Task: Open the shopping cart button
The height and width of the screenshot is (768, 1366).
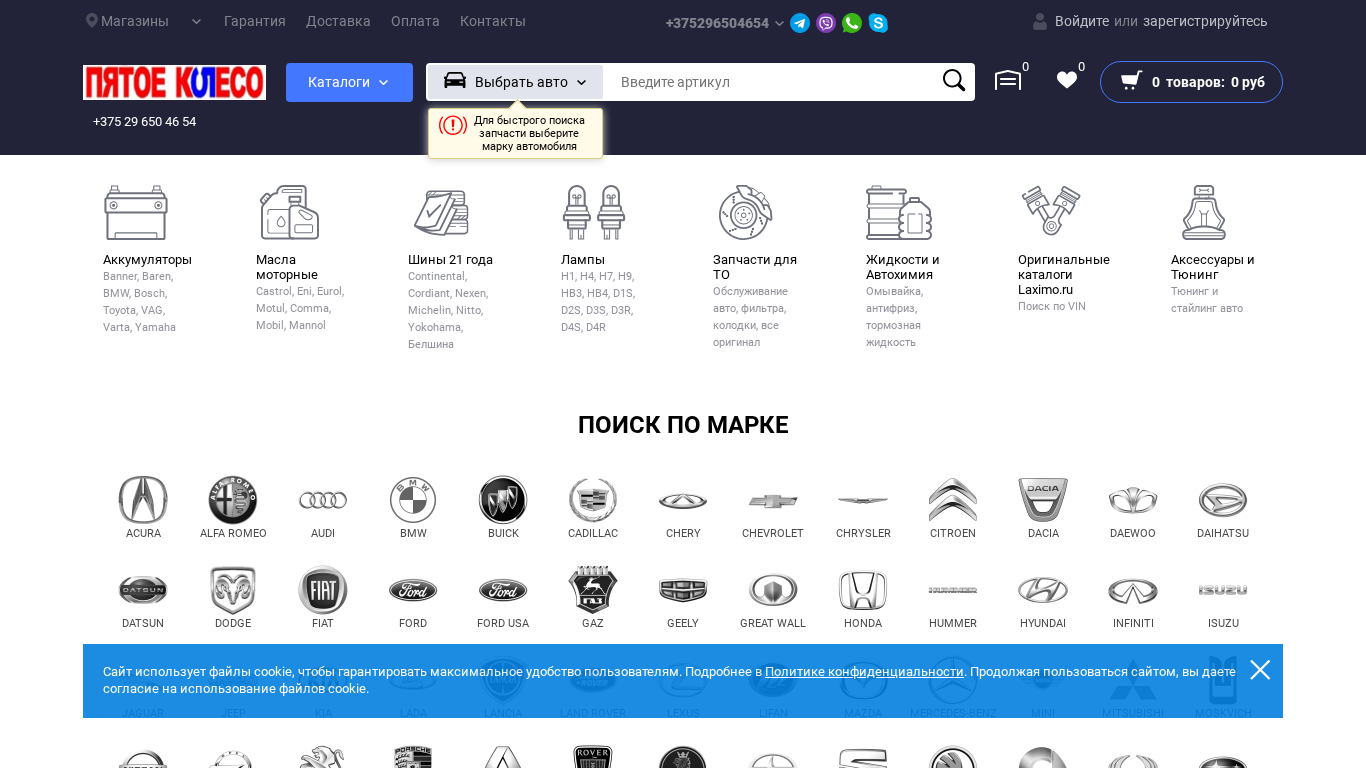Action: click(x=1191, y=82)
